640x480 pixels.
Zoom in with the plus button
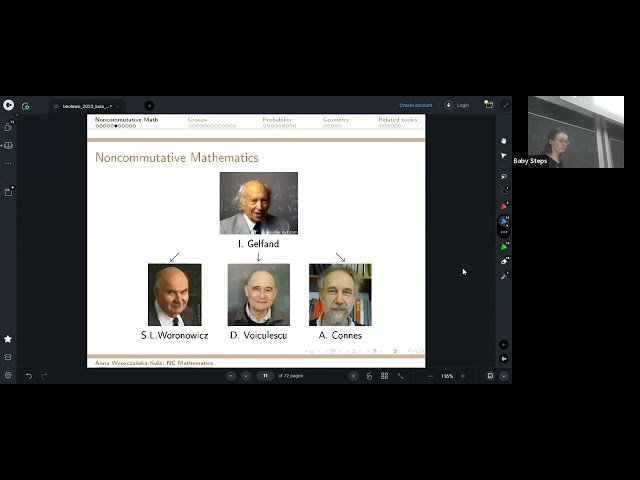pyautogui.click(x=463, y=376)
